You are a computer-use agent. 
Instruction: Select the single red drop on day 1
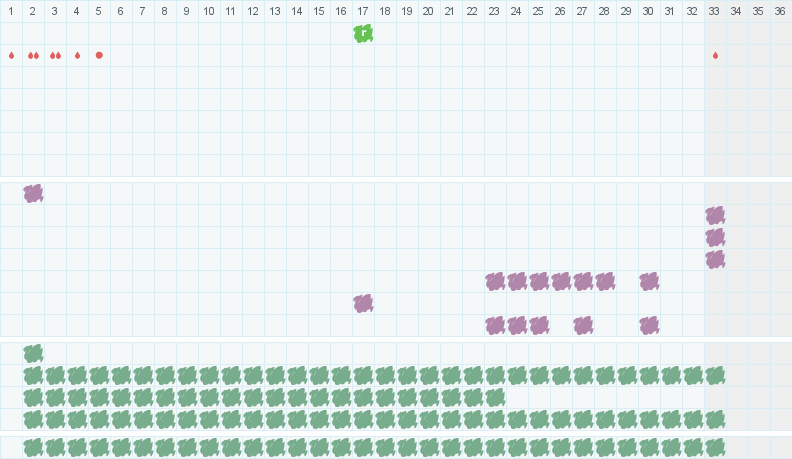click(11, 55)
